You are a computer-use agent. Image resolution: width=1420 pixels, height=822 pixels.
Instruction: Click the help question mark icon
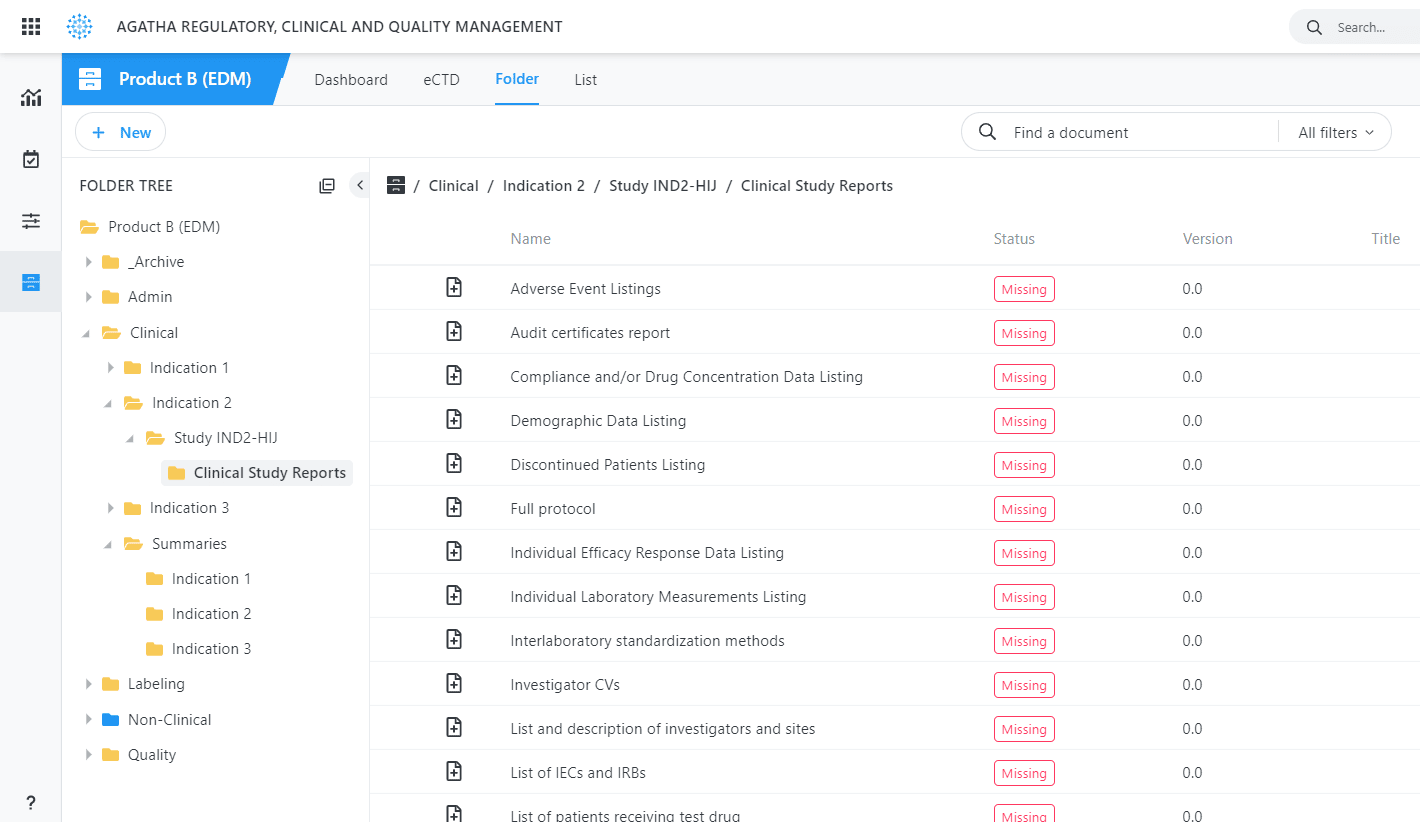pyautogui.click(x=31, y=803)
